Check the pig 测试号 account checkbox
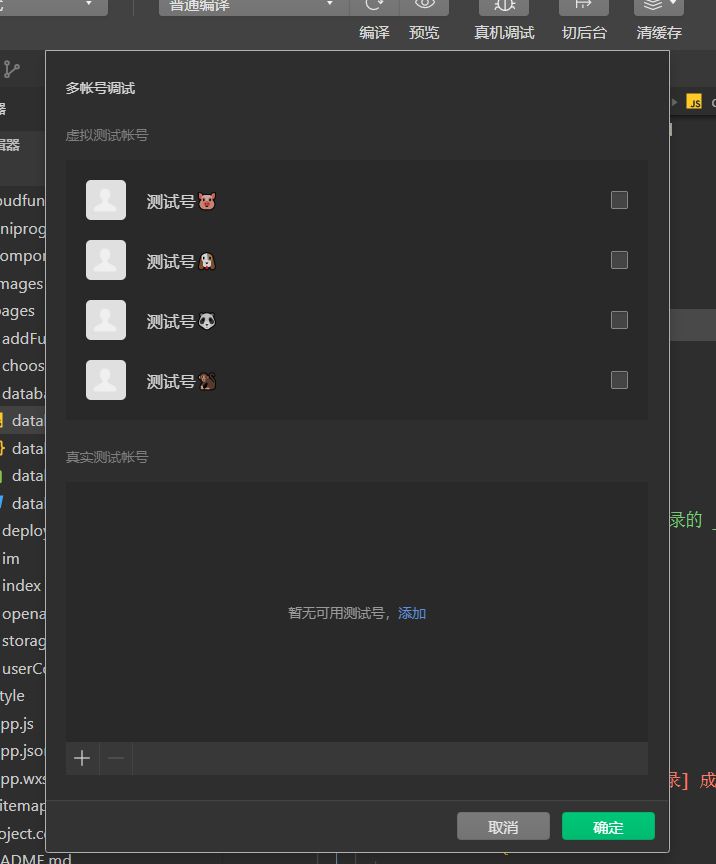The image size is (716, 864). [x=619, y=200]
